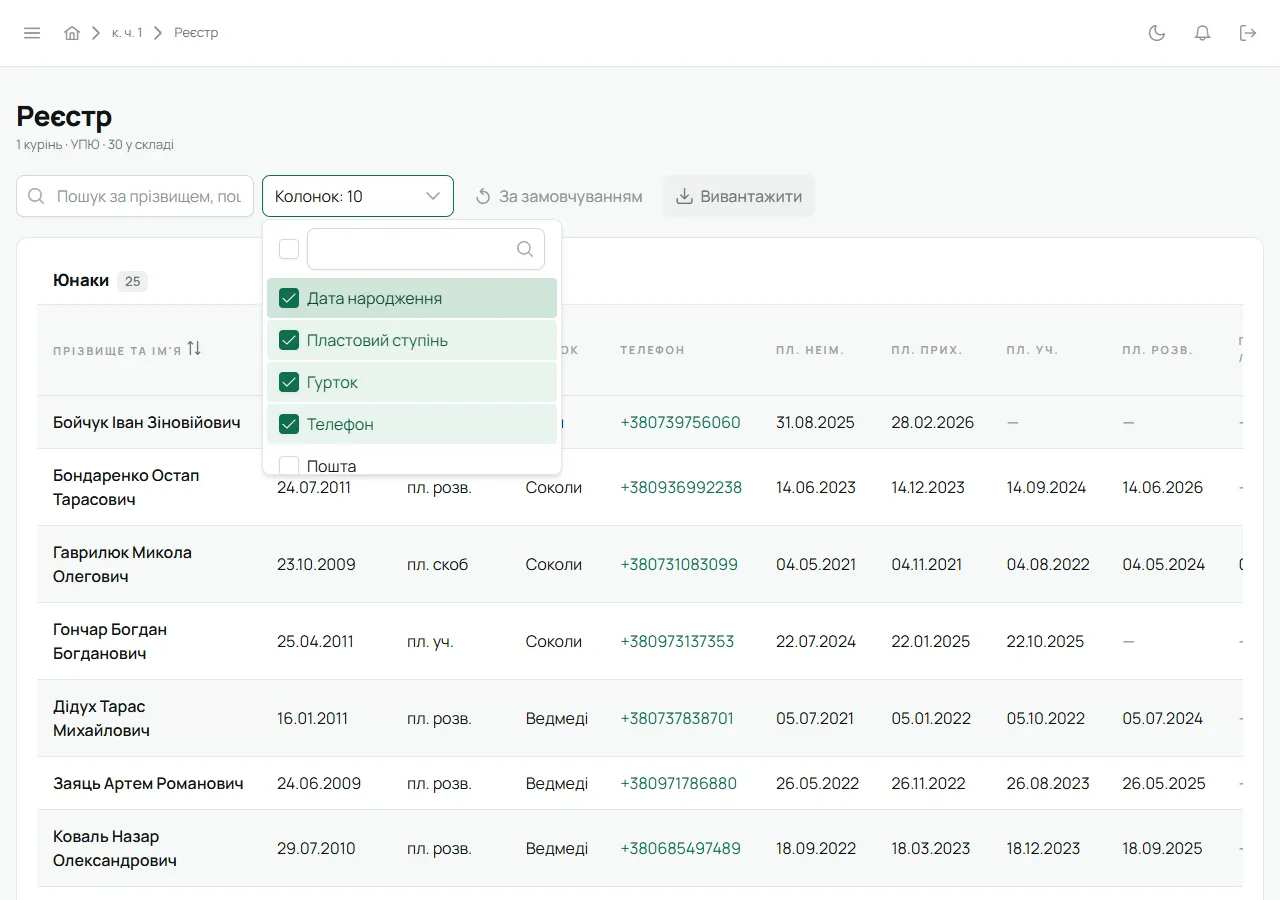This screenshot has width=1280, height=900.
Task: Focus the surname search field
Action: 135,196
